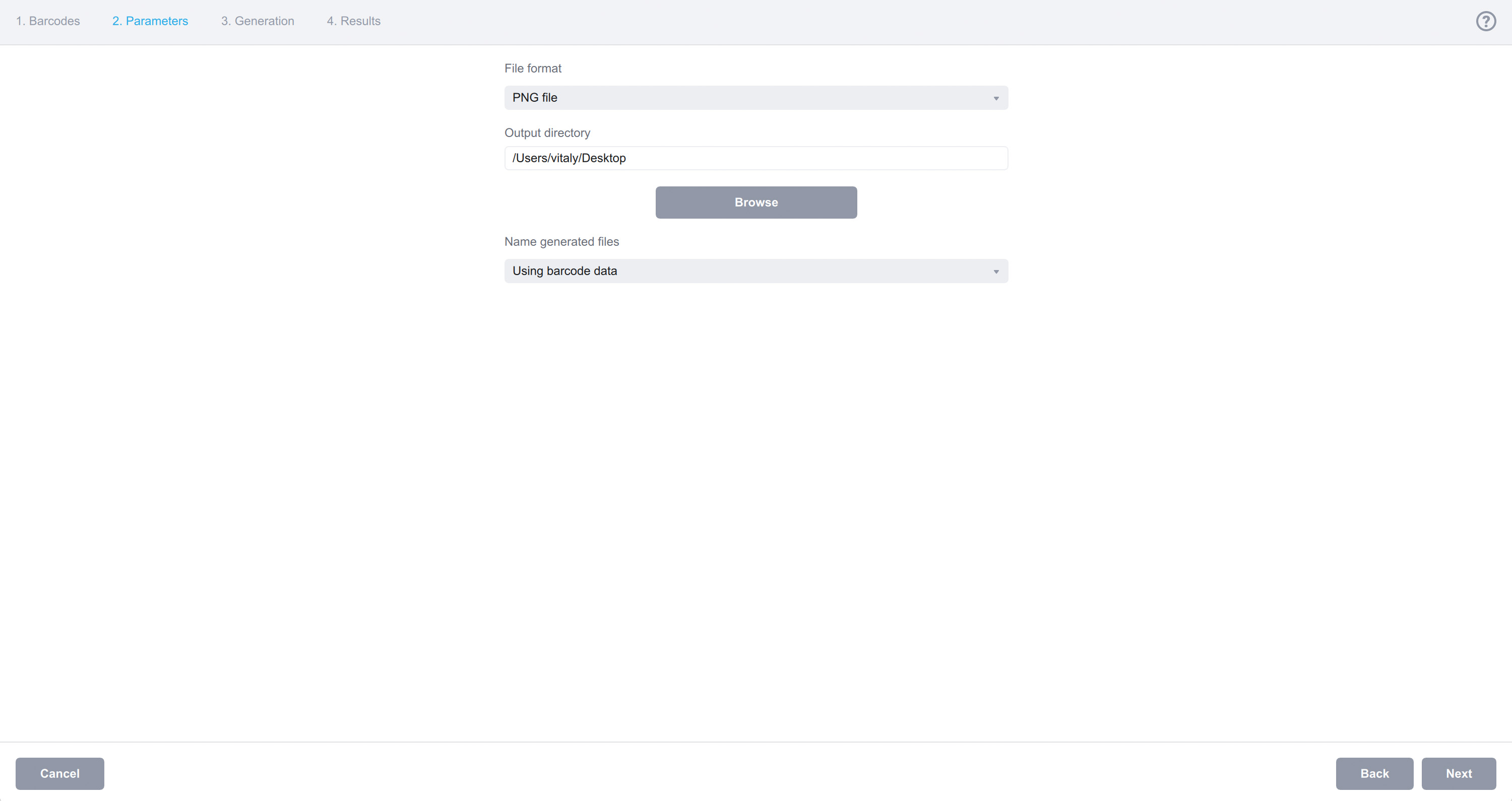Viewport: 1512px width, 801px height.
Task: Click the help question mark icon
Action: coord(1486,21)
